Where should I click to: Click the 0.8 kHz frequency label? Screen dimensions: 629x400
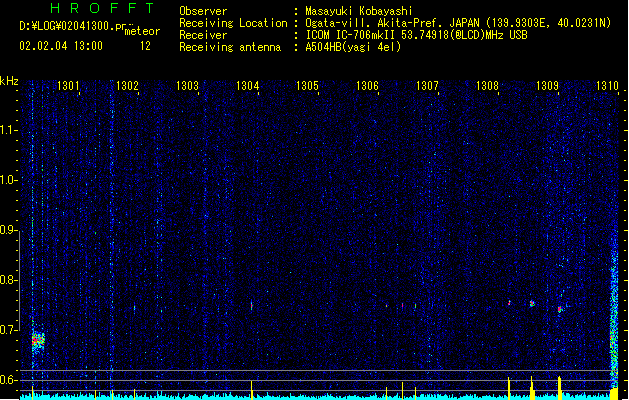click(8, 280)
